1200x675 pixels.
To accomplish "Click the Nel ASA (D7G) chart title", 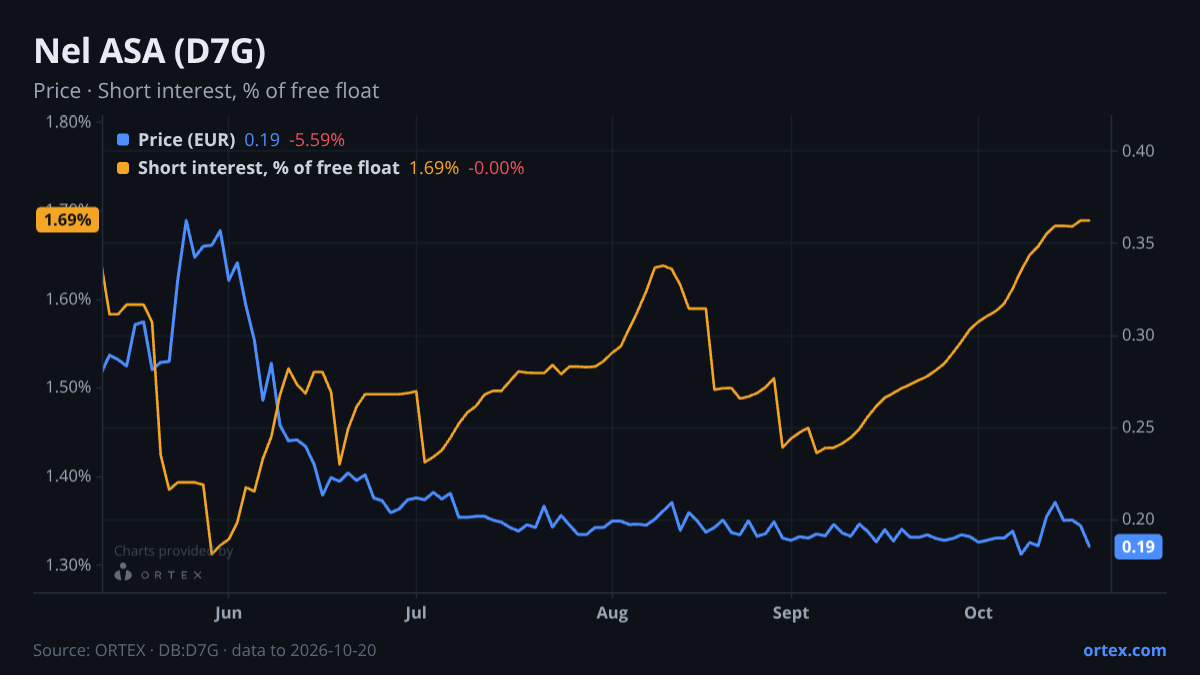I will coord(149,51).
